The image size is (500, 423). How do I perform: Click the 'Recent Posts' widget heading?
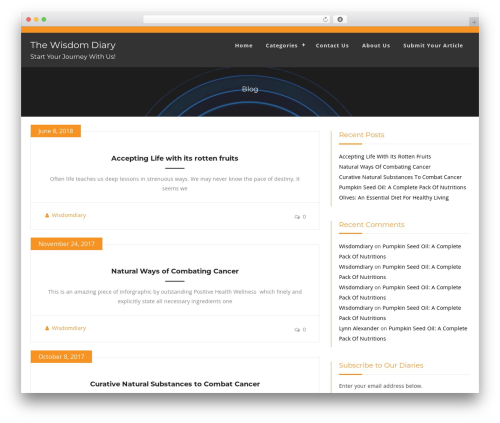(x=361, y=135)
